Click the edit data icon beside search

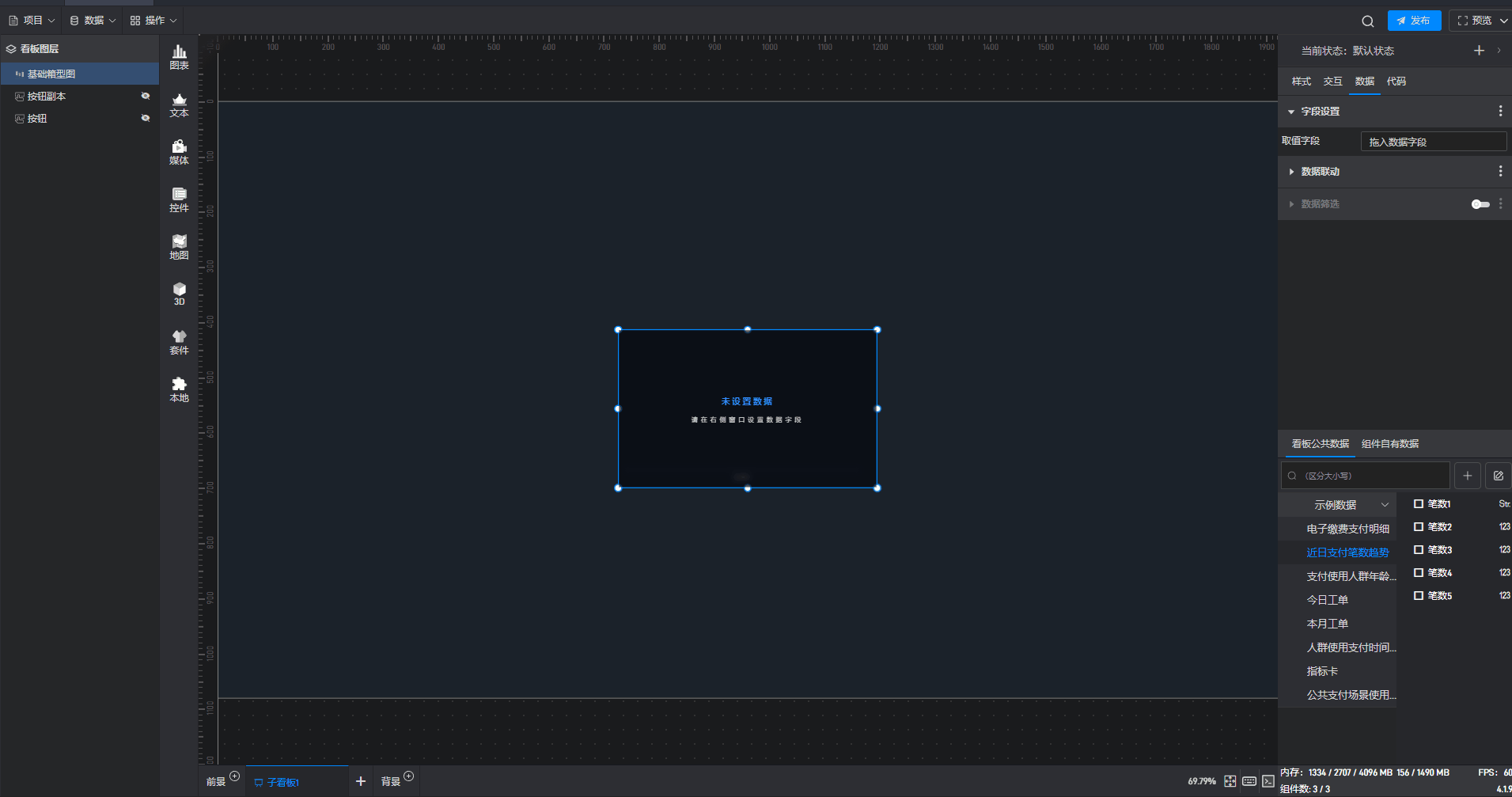tap(1498, 476)
